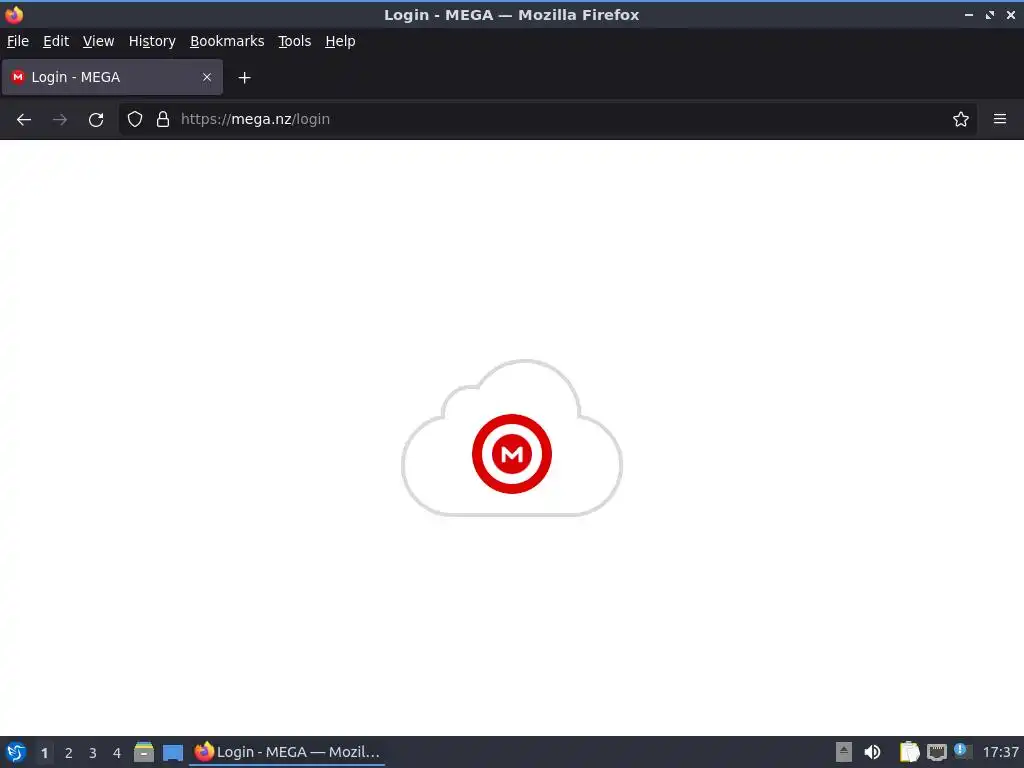Minimize the Firefox window
This screenshot has height=768, width=1024.
tap(969, 14)
